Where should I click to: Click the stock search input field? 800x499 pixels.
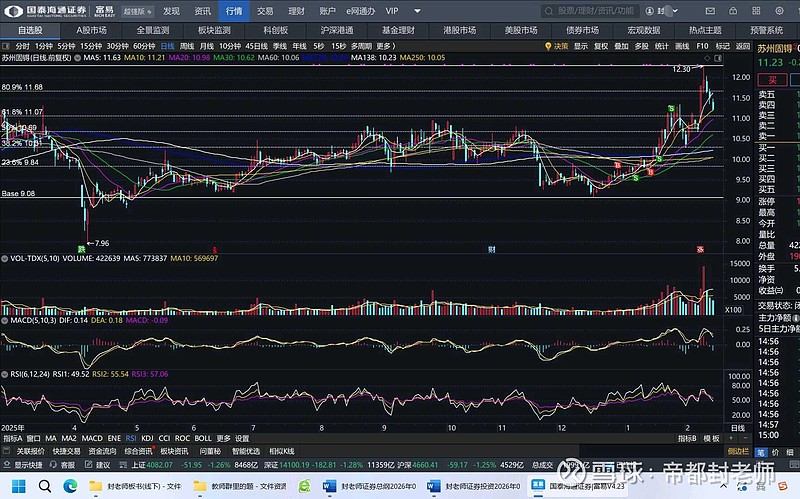coord(589,11)
